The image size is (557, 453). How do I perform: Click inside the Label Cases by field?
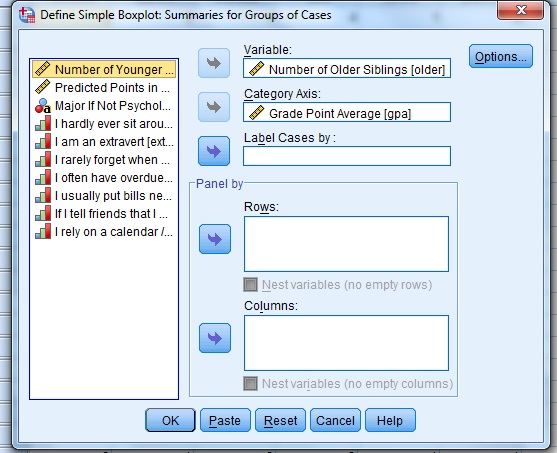[347, 156]
